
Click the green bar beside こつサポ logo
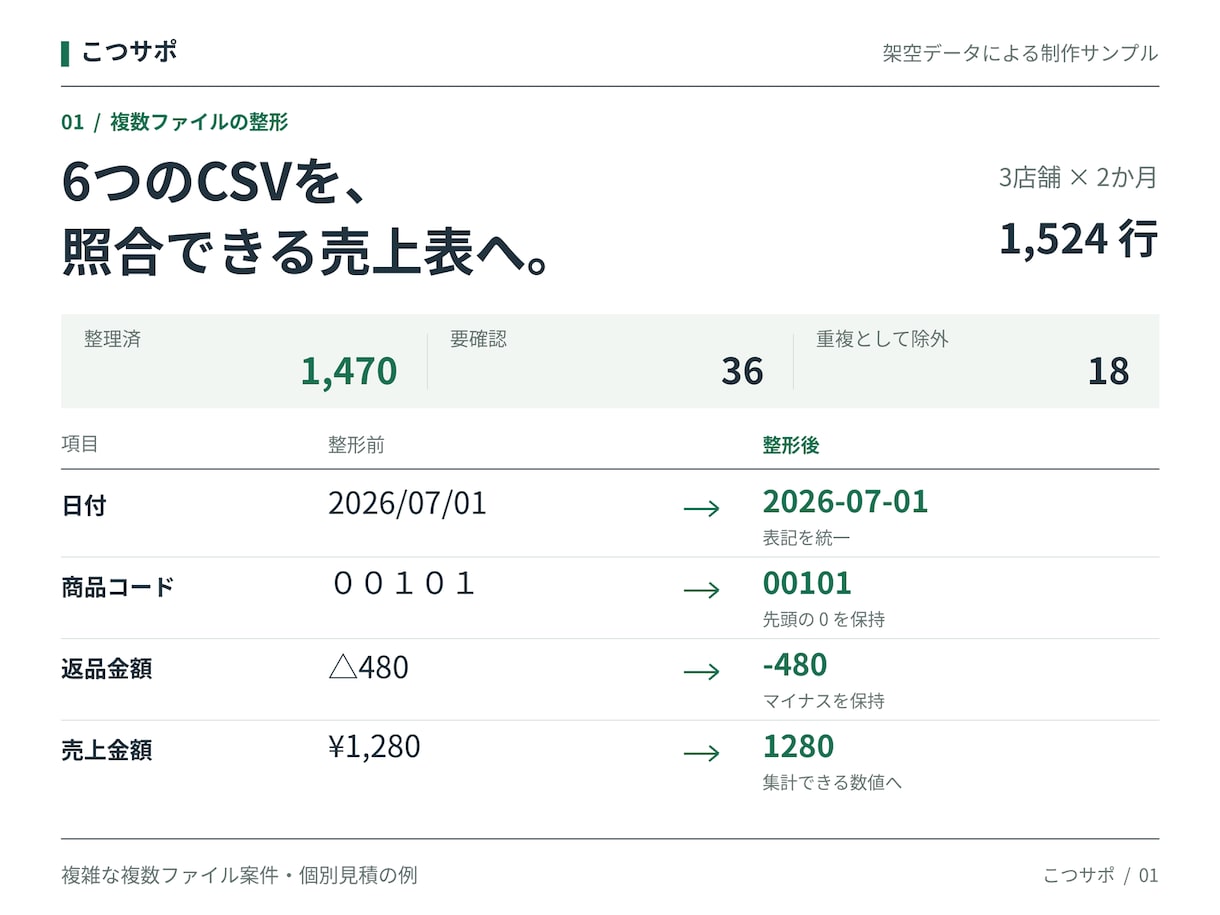65,53
